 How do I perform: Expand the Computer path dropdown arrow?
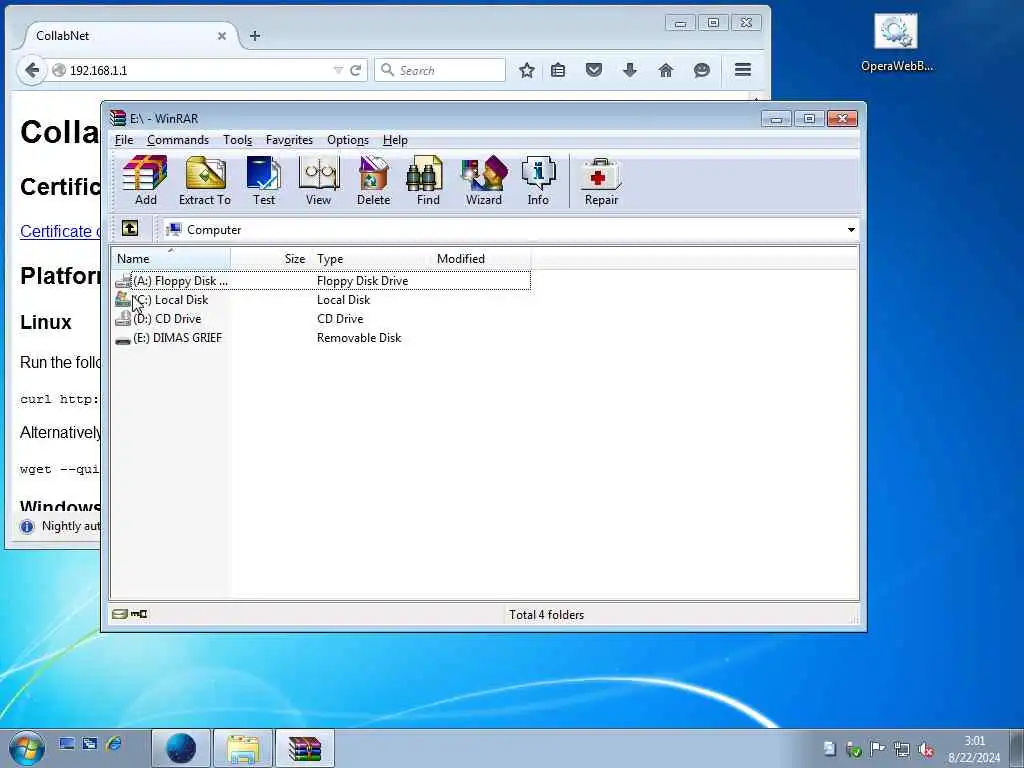(851, 230)
